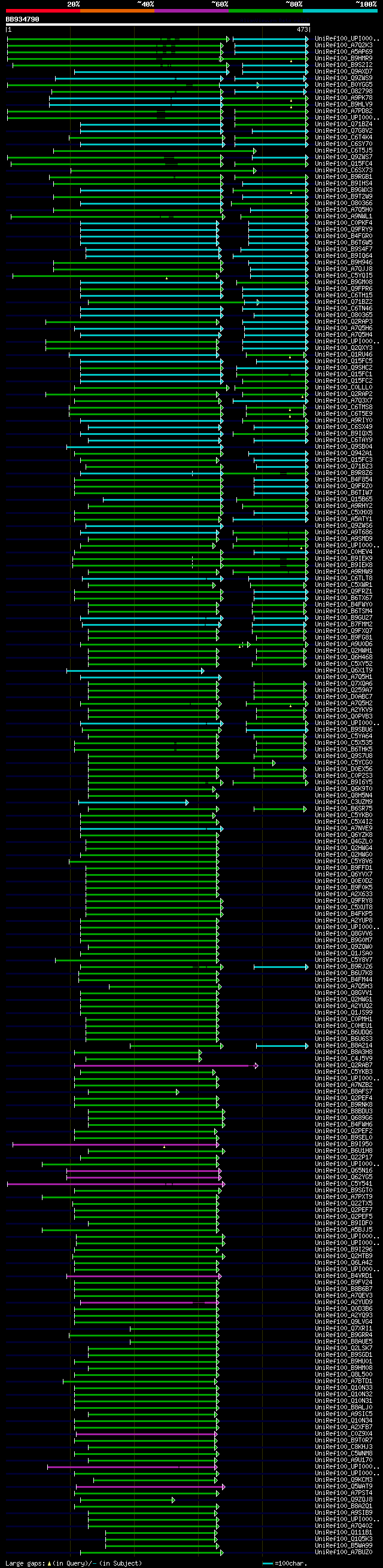Click the UniRef100_C0HEV4 label

point(344,552)
